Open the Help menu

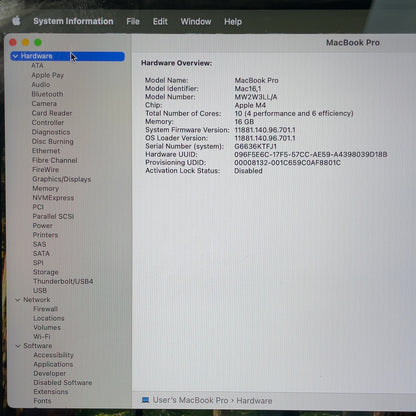tap(233, 22)
